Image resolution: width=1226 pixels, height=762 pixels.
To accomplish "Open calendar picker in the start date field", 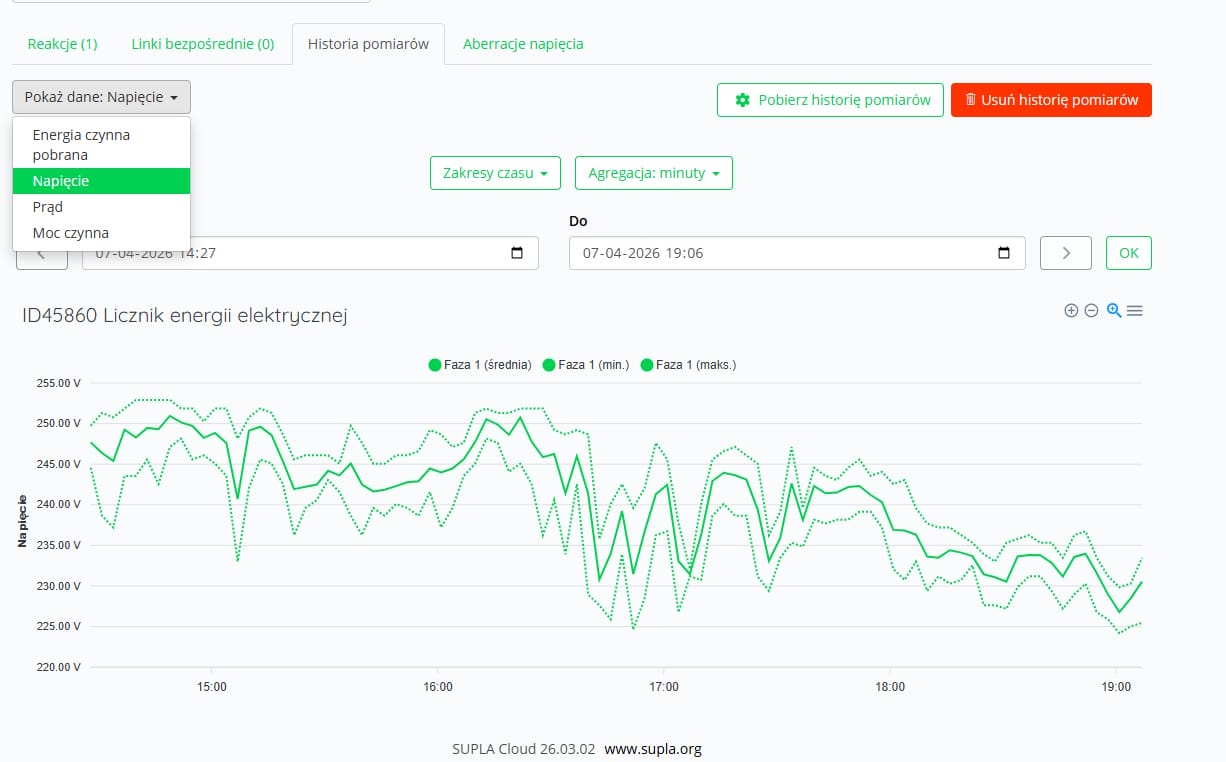I will click(x=517, y=253).
